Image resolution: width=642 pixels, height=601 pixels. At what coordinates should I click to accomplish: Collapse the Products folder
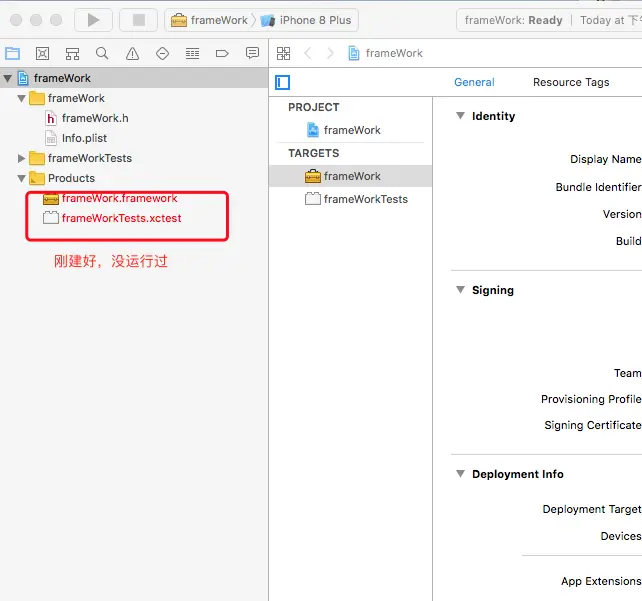click(x=22, y=178)
